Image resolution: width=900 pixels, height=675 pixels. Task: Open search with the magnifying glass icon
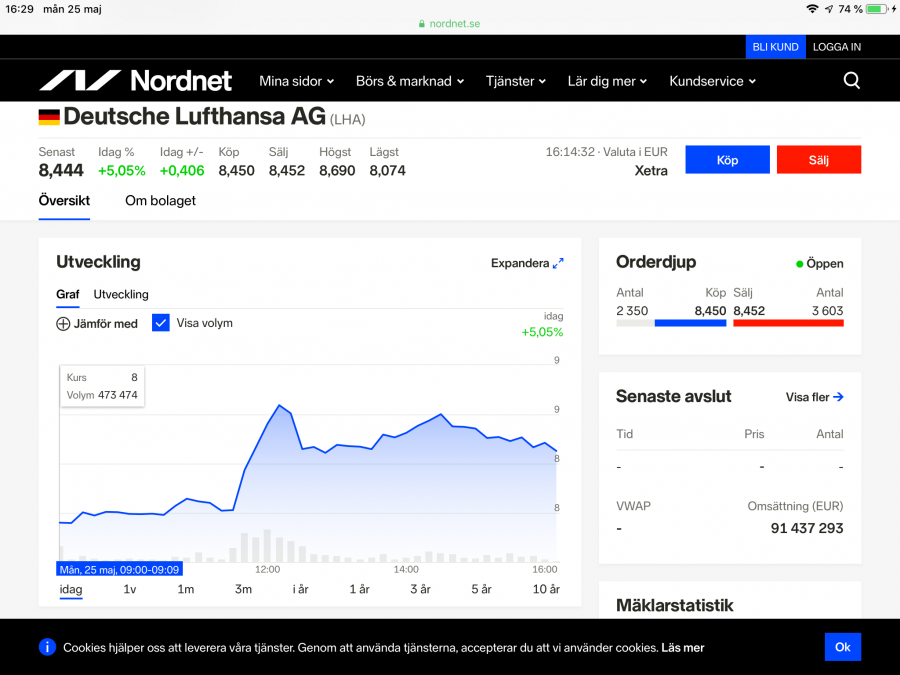coord(851,81)
